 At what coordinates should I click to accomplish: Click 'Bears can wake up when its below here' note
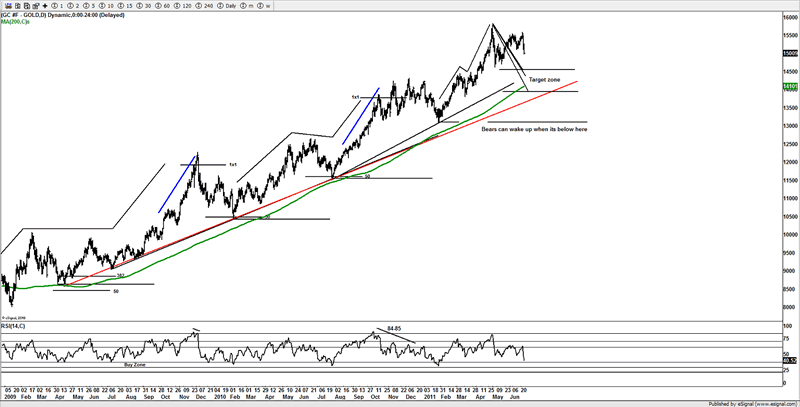click(534, 130)
